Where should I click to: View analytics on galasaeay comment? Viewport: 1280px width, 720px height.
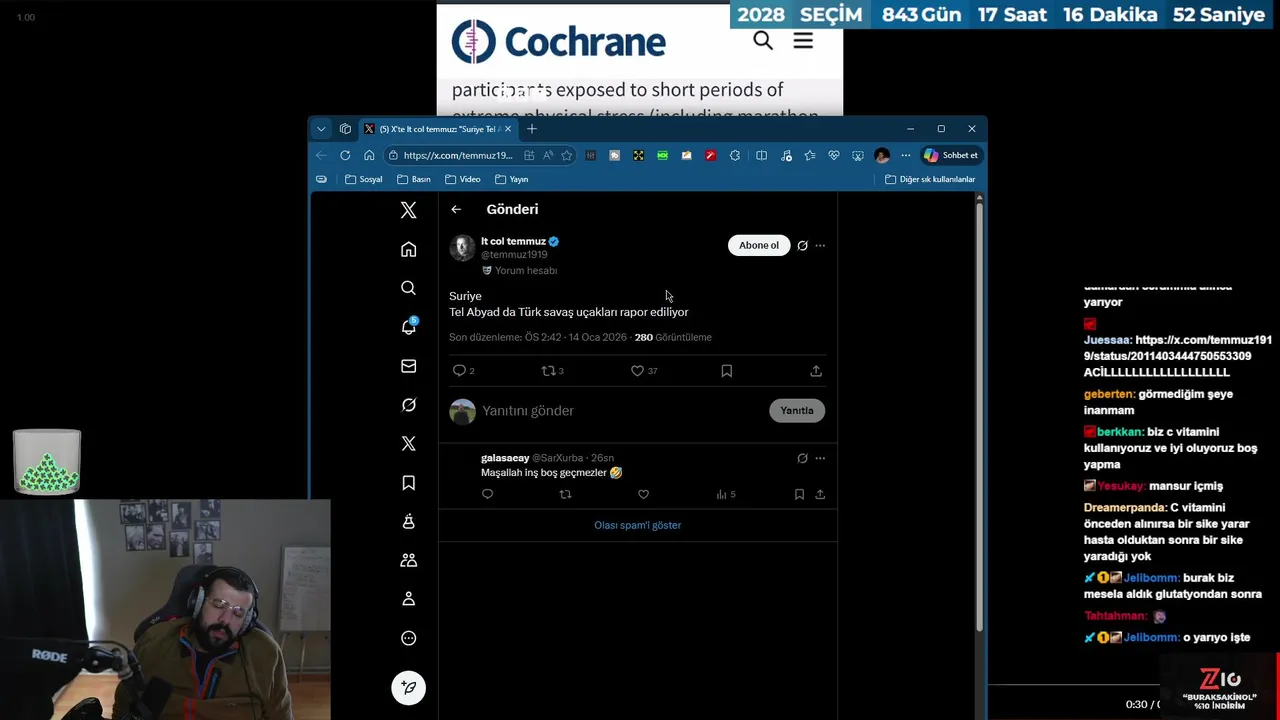click(x=725, y=494)
